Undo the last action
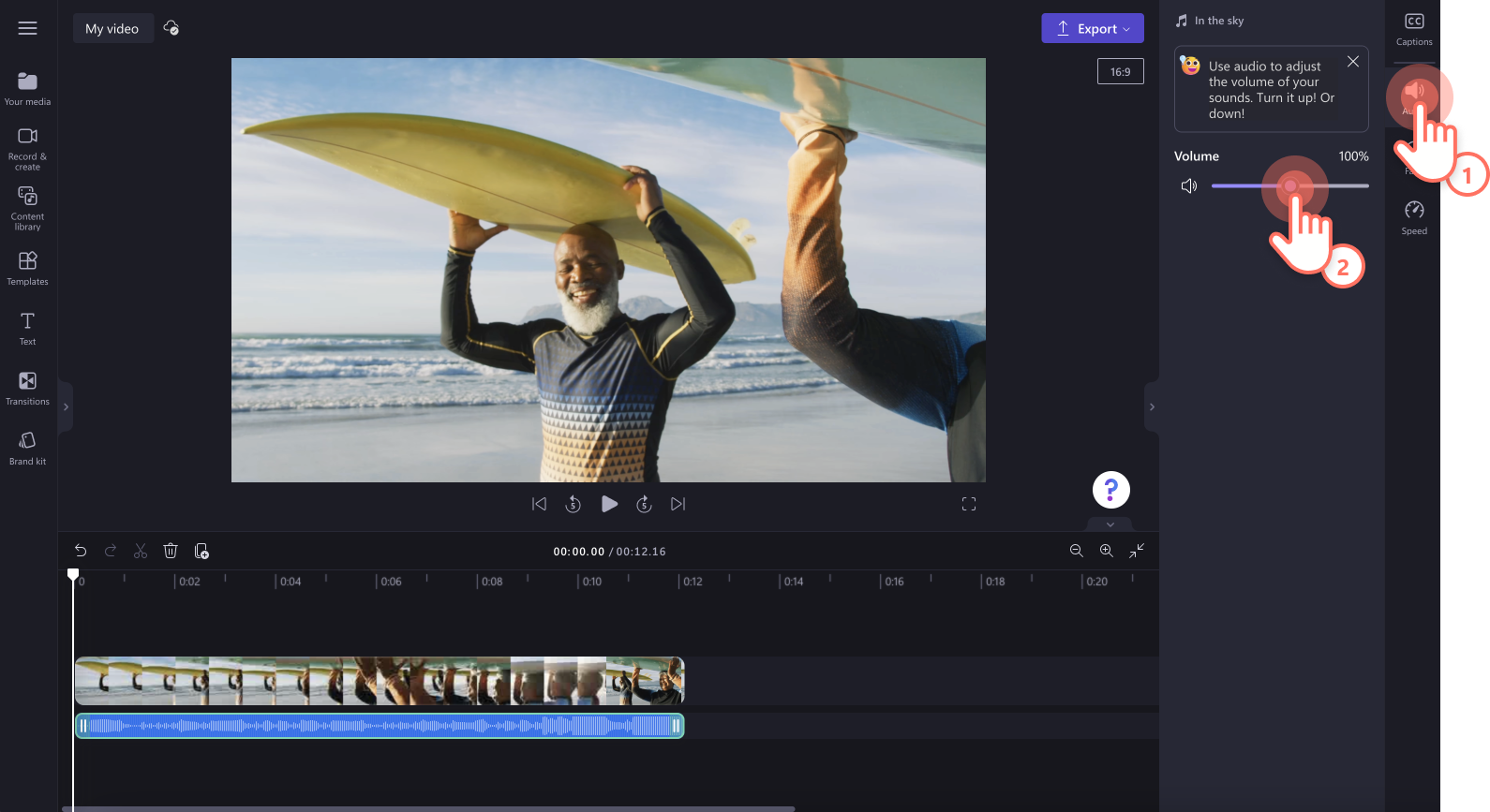The height and width of the screenshot is (812, 1490). click(81, 551)
